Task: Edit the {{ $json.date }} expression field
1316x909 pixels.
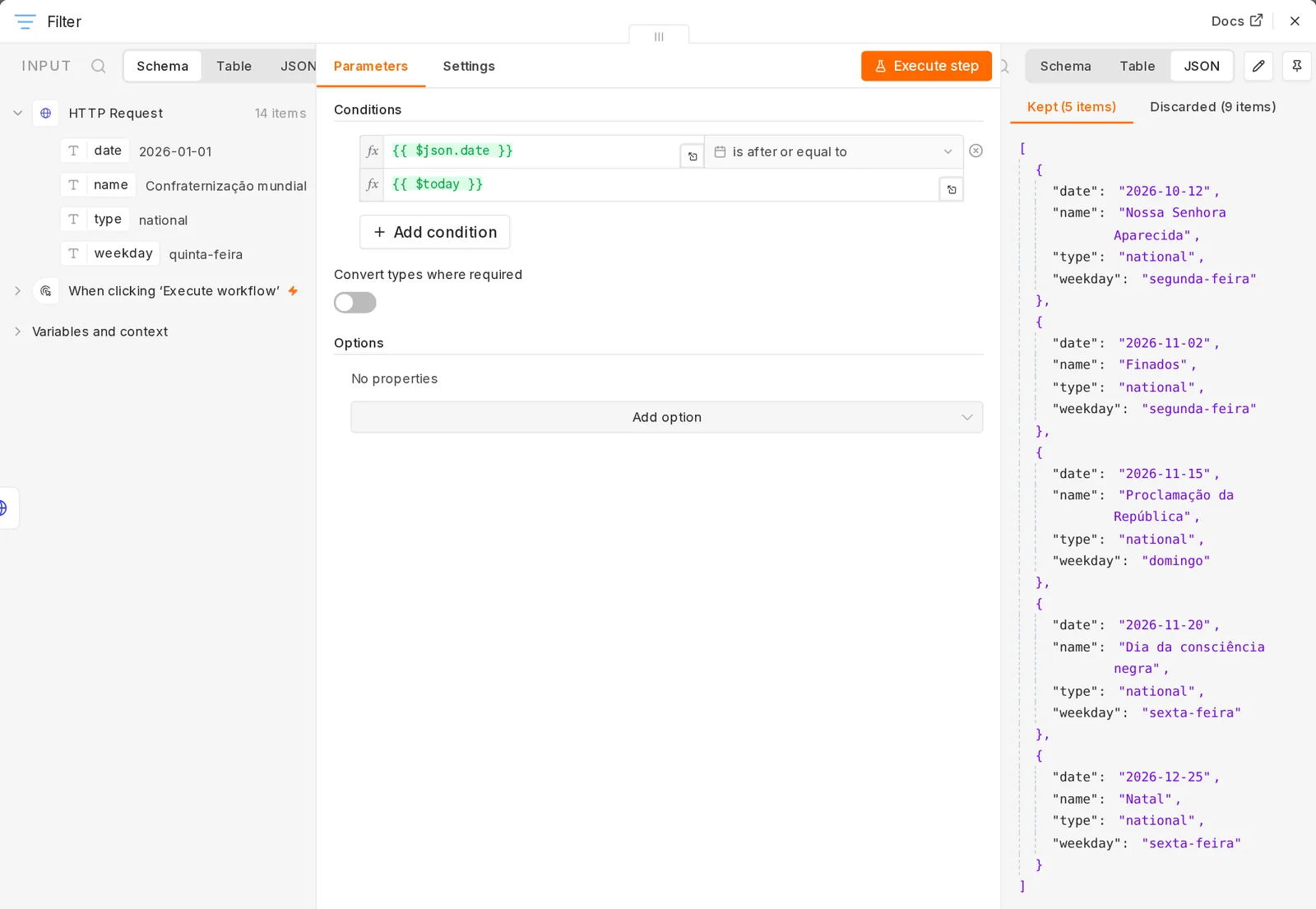Action: pos(531,151)
